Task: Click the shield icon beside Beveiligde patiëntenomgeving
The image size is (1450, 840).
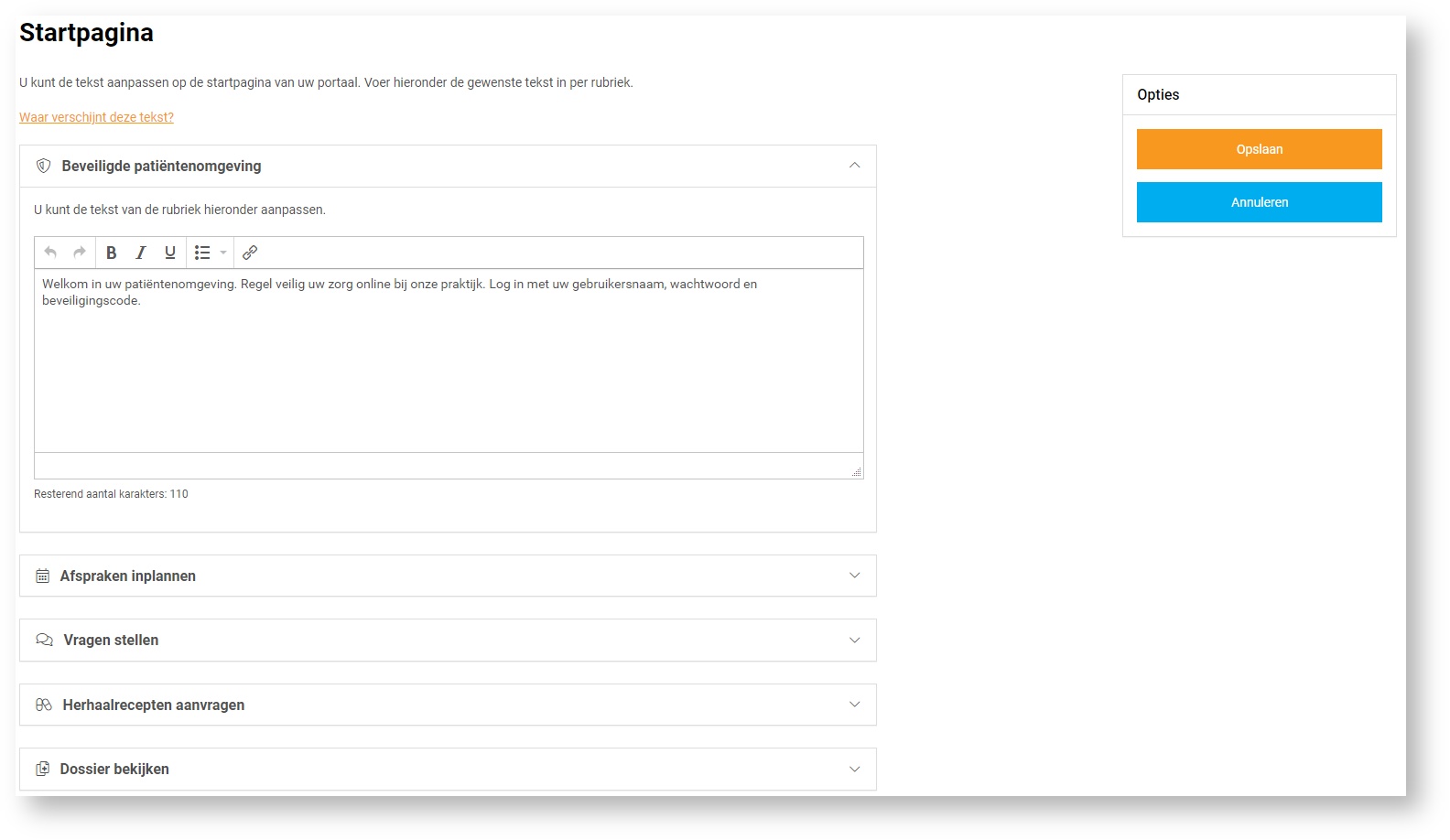Action: click(x=43, y=166)
